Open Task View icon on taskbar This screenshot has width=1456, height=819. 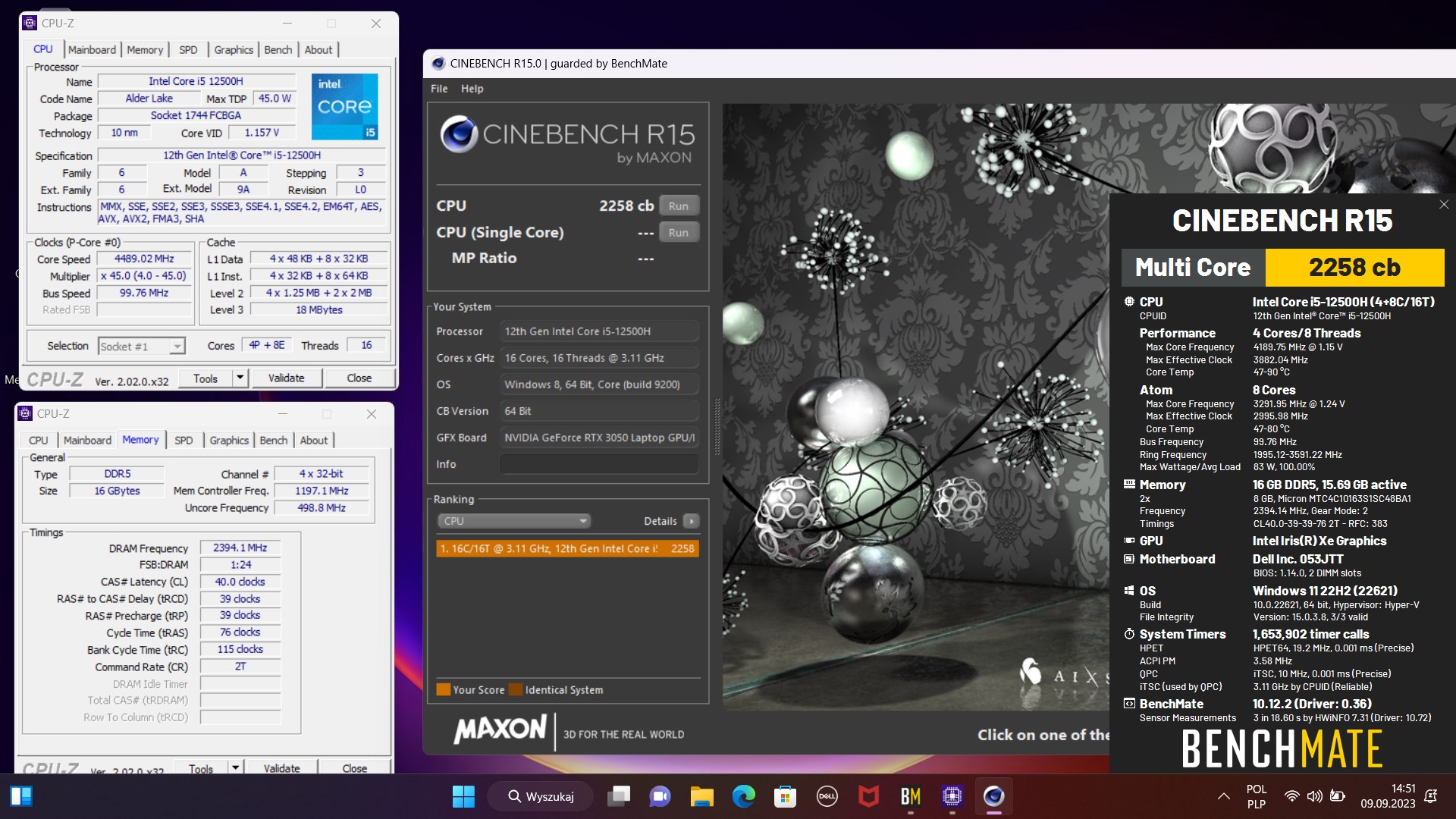tap(619, 796)
